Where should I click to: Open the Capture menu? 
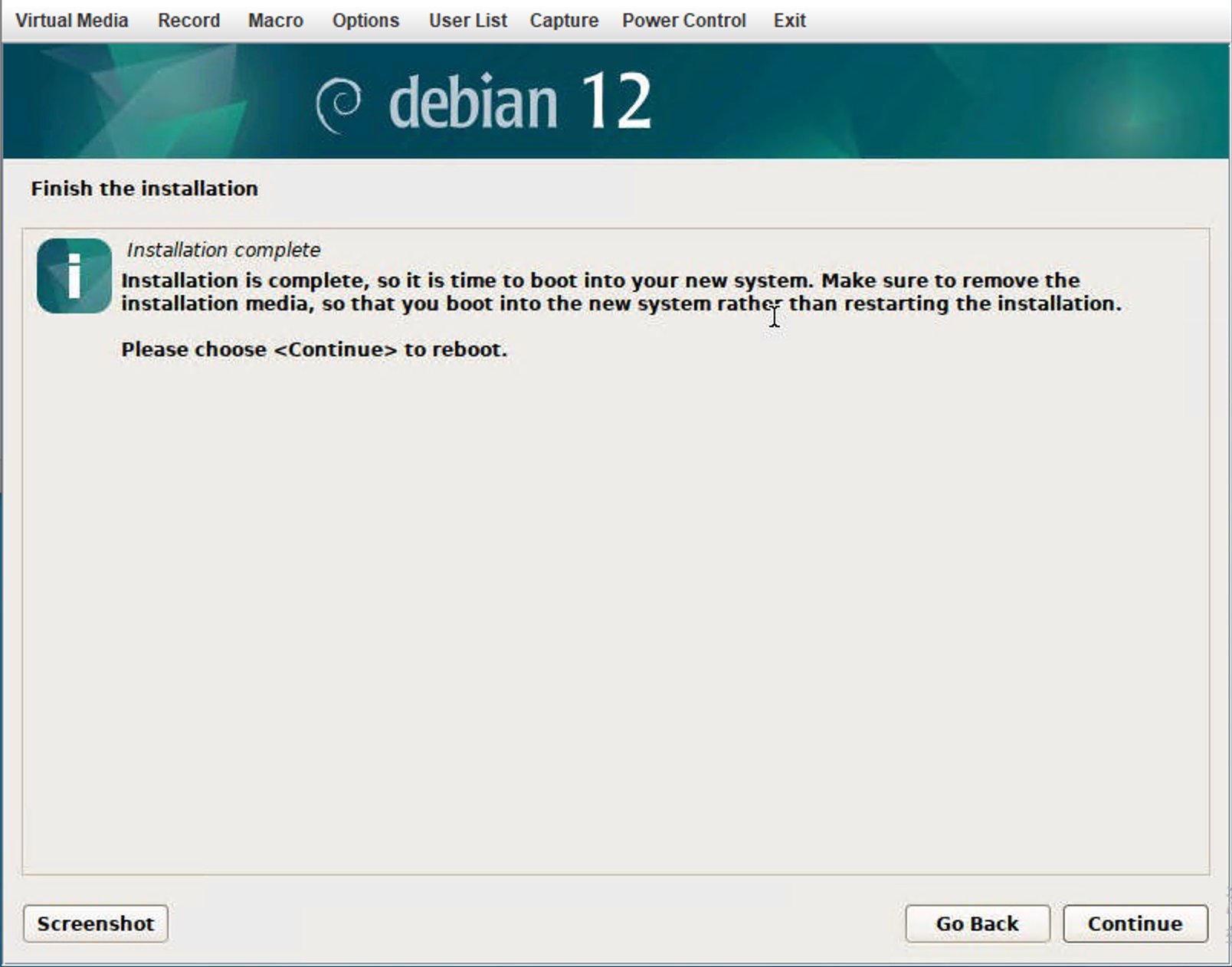(563, 20)
